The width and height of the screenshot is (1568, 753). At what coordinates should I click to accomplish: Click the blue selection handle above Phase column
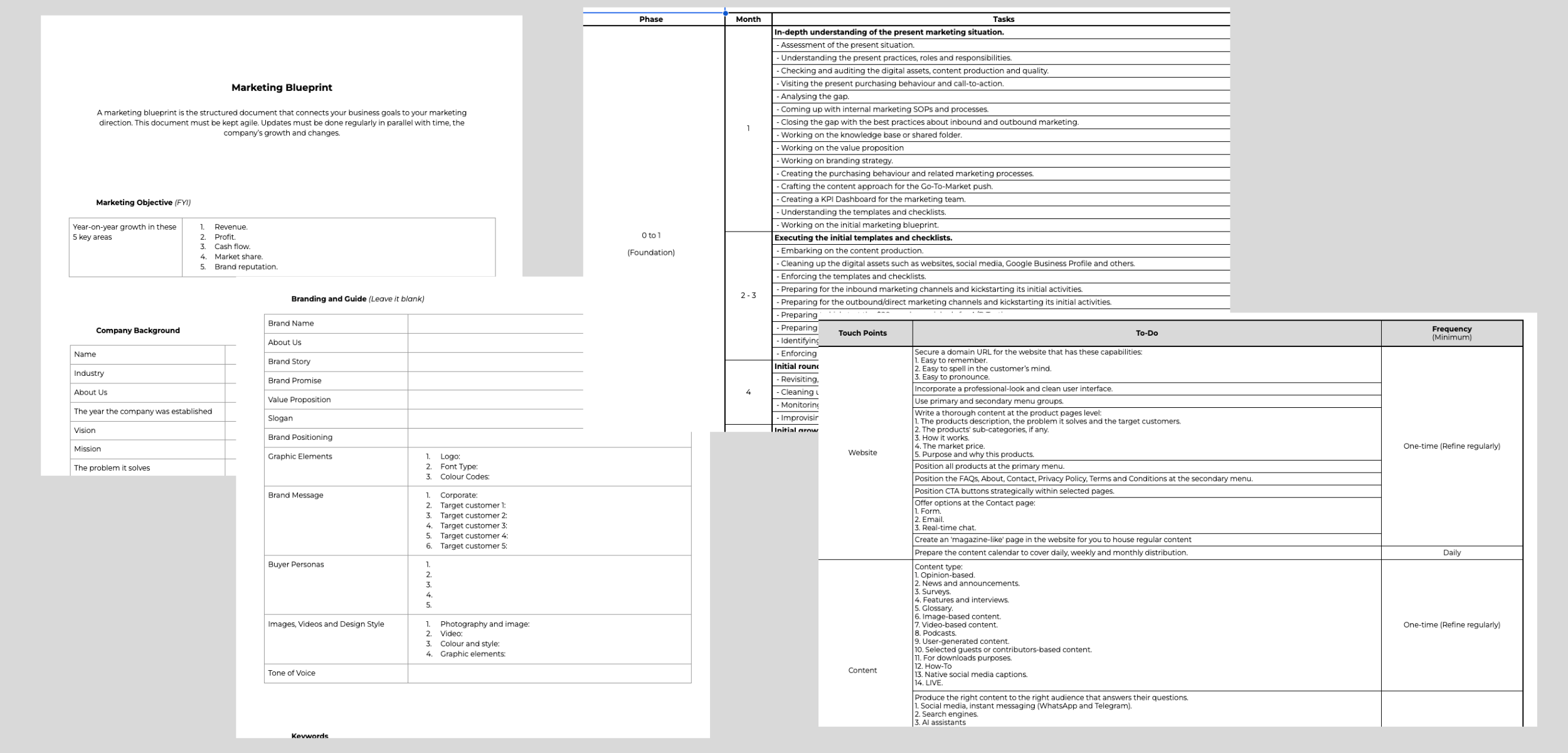(x=725, y=13)
